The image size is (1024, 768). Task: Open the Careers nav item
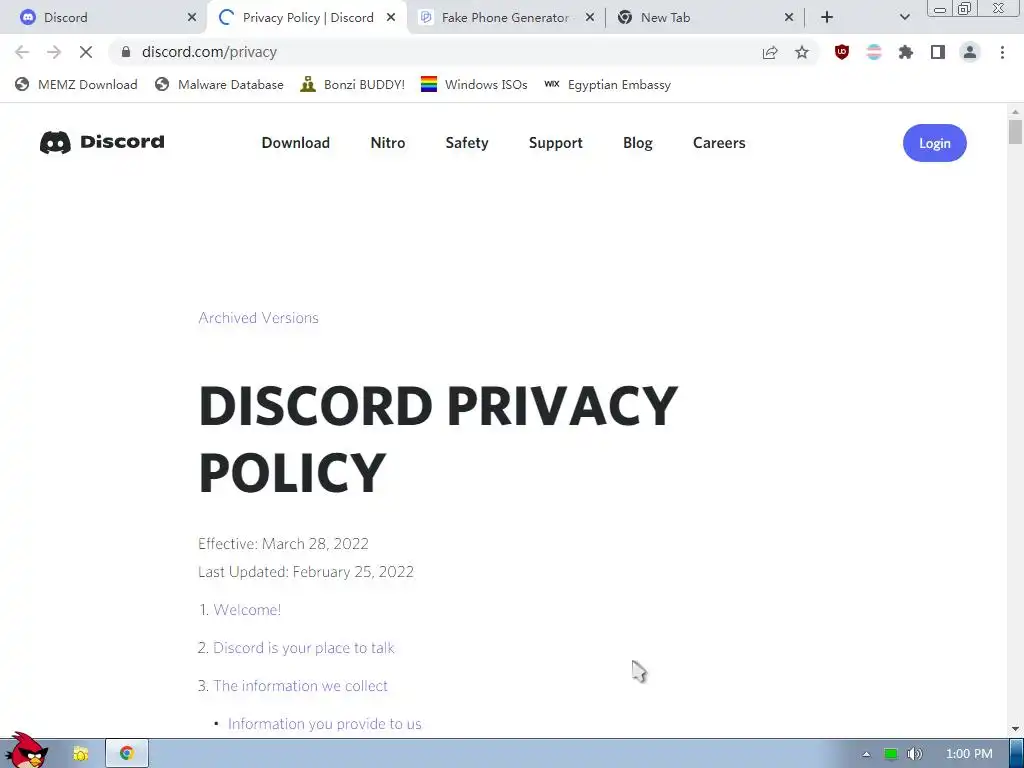719,142
